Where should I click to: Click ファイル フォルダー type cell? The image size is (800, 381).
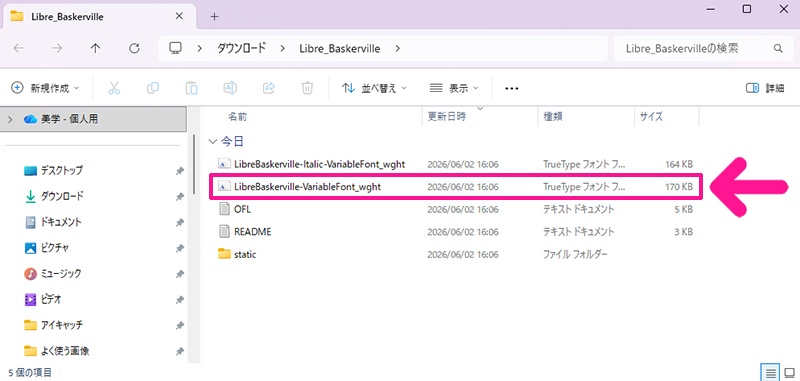pyautogui.click(x=576, y=254)
